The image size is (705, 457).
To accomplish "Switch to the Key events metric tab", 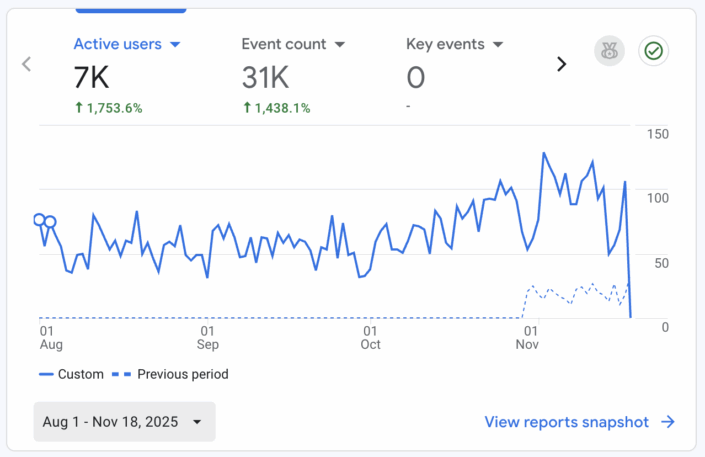I will tap(445, 44).
